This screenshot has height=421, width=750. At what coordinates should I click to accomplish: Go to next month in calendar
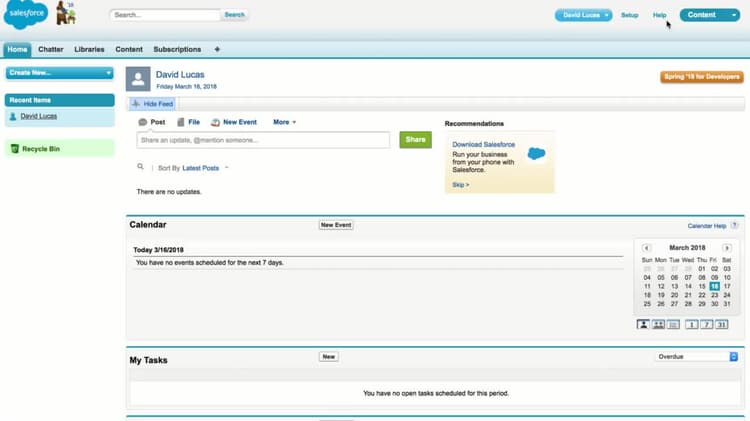(x=727, y=248)
